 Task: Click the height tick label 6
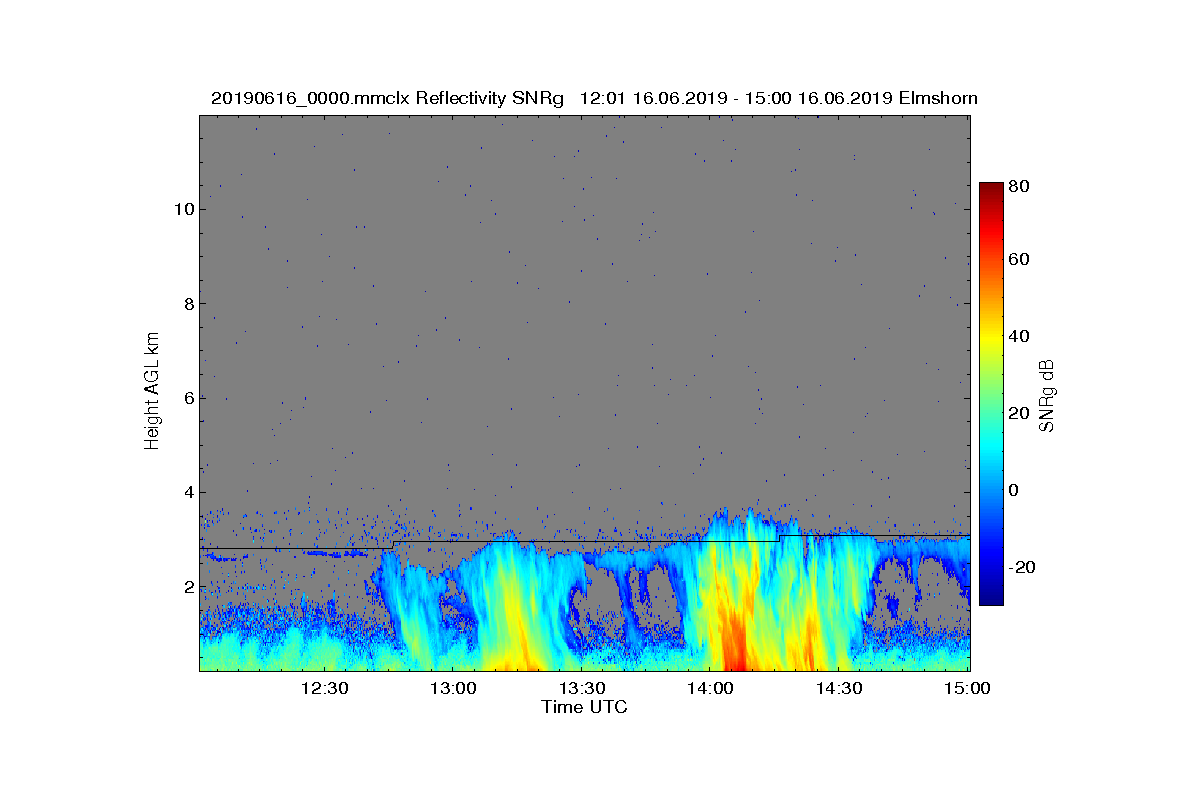[x=187, y=398]
